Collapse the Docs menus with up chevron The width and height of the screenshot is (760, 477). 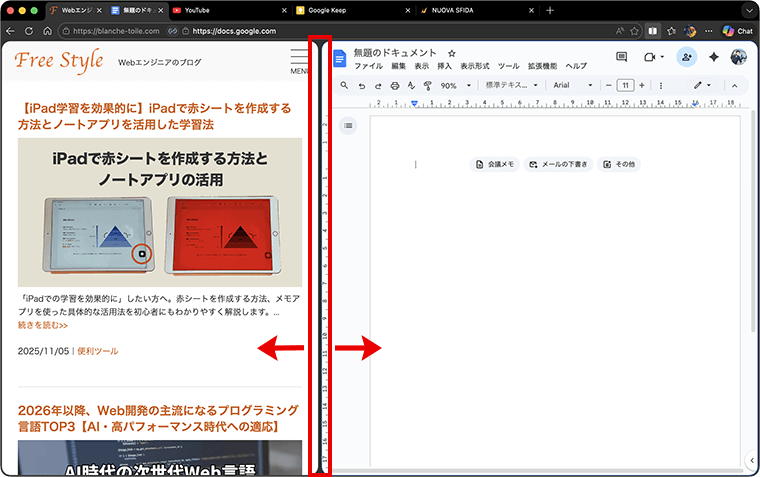point(734,86)
